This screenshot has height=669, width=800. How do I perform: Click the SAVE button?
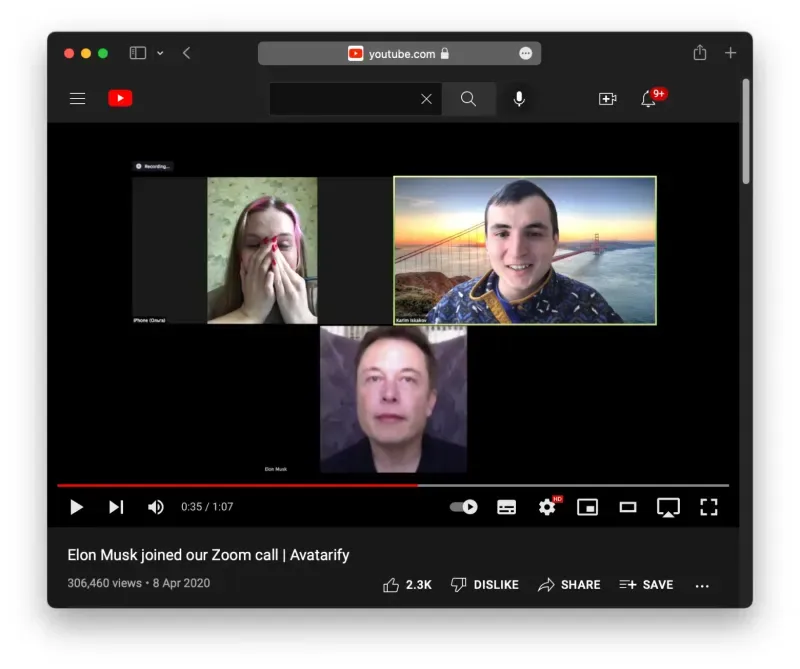(646, 585)
